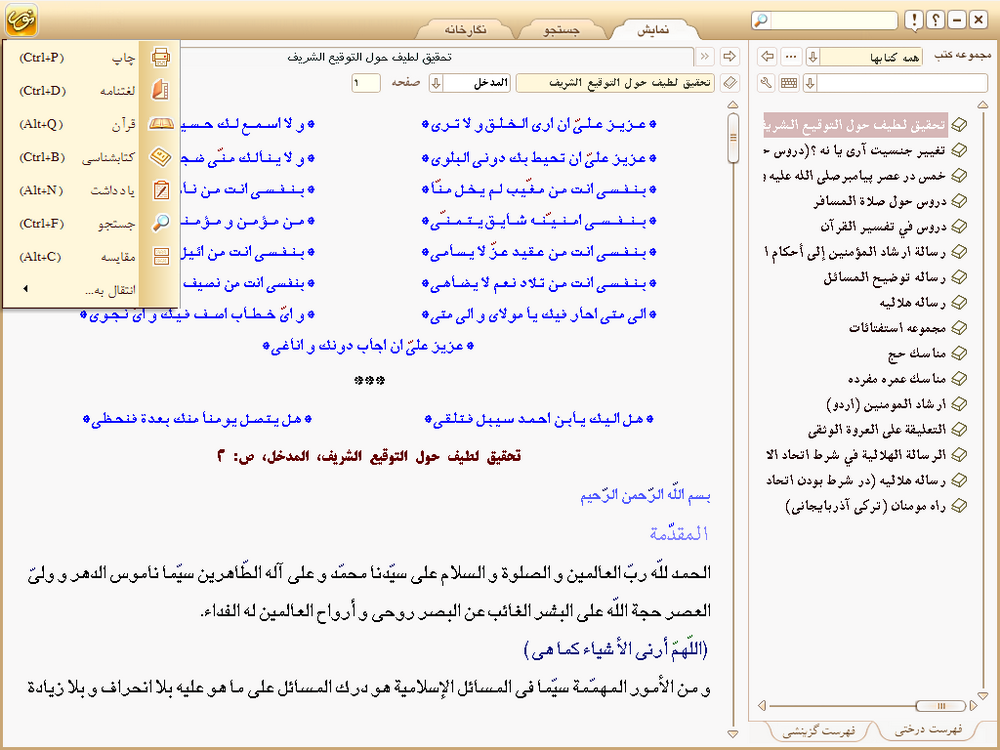The image size is (1000, 750).
Task: Open help with the question mark button
Action: [x=936, y=20]
